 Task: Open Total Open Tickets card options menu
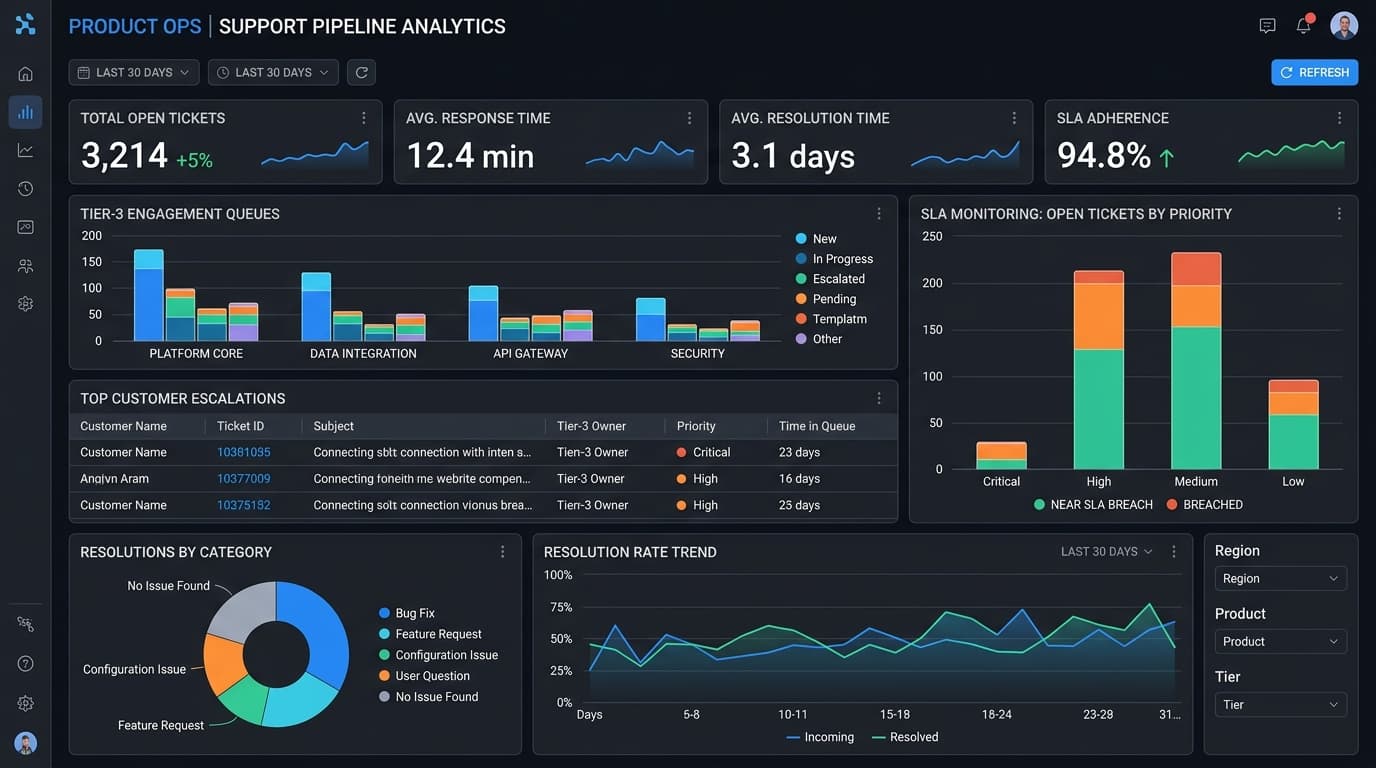click(x=364, y=118)
